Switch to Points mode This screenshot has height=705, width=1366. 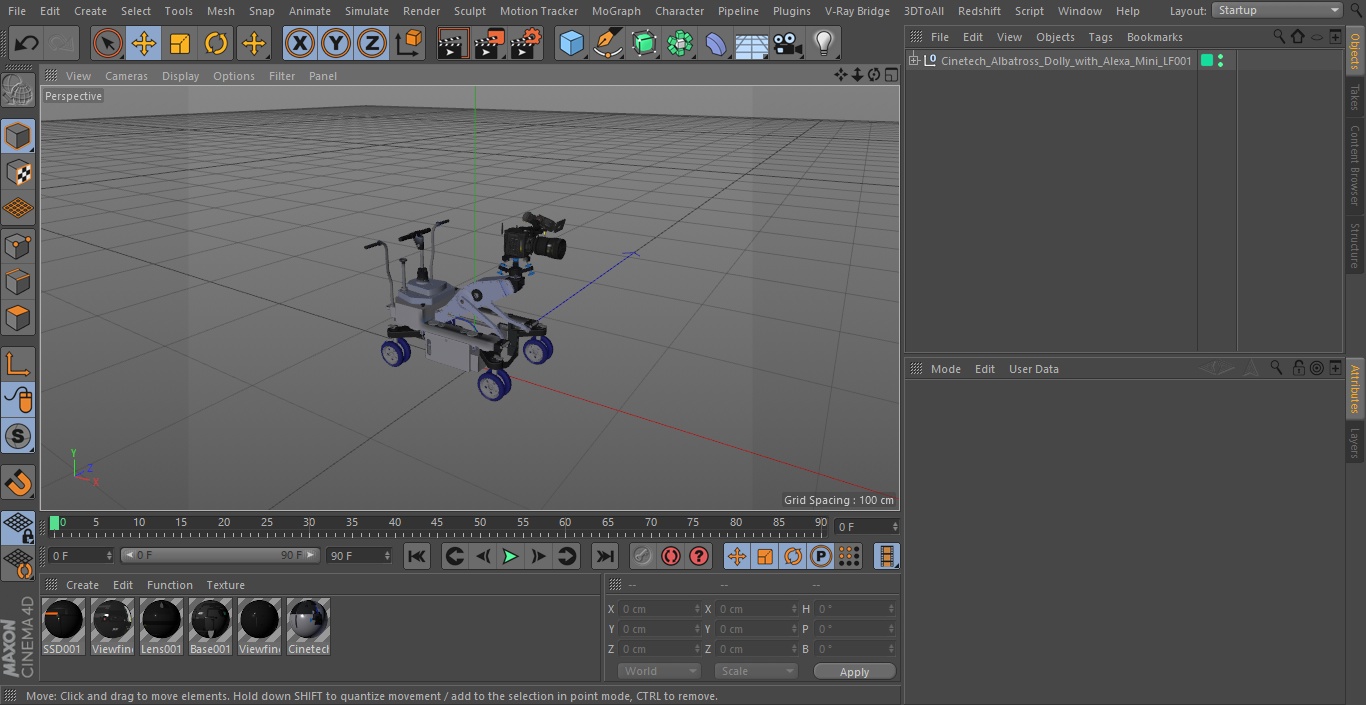coord(18,245)
